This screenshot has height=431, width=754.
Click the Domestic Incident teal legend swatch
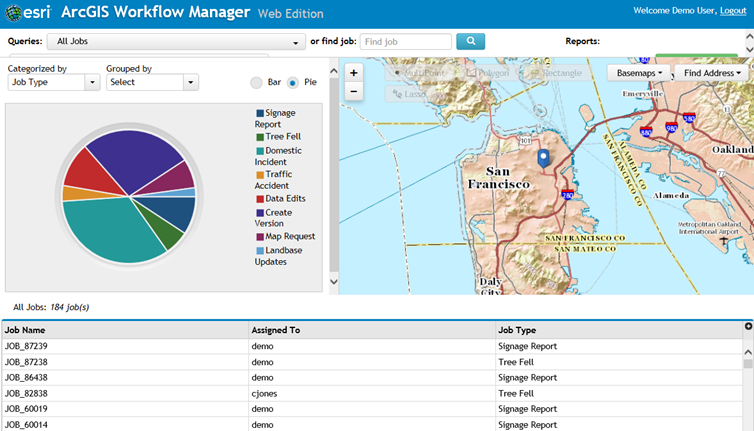click(260, 150)
